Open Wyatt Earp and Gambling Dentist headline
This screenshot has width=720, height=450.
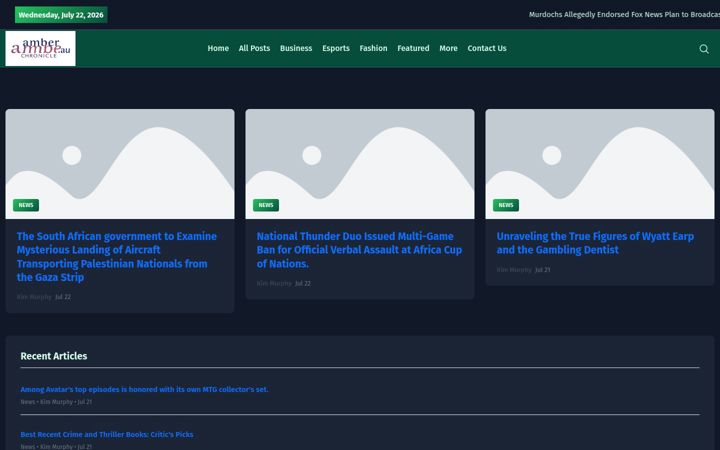[x=595, y=243]
